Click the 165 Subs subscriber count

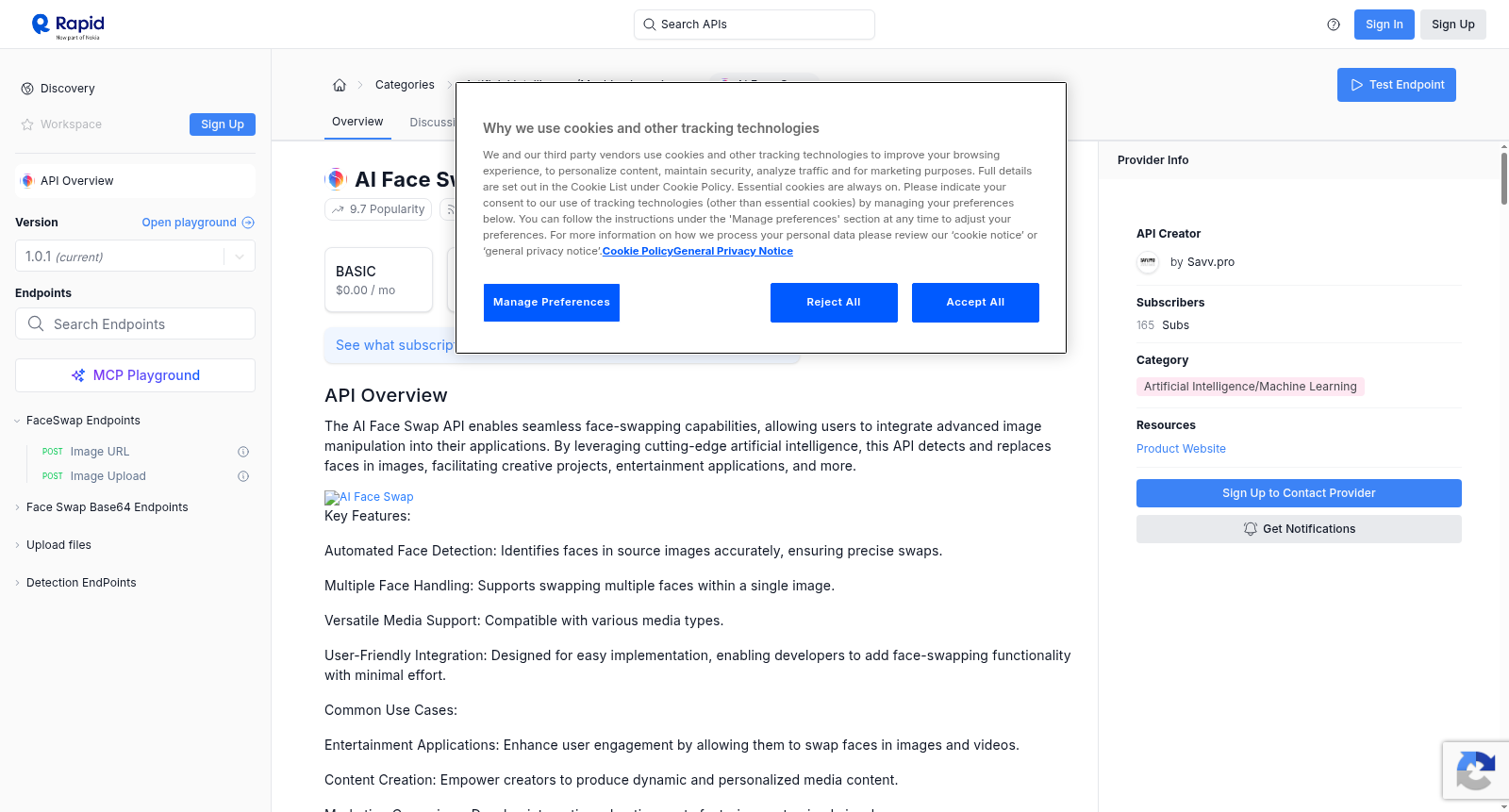tap(1163, 325)
